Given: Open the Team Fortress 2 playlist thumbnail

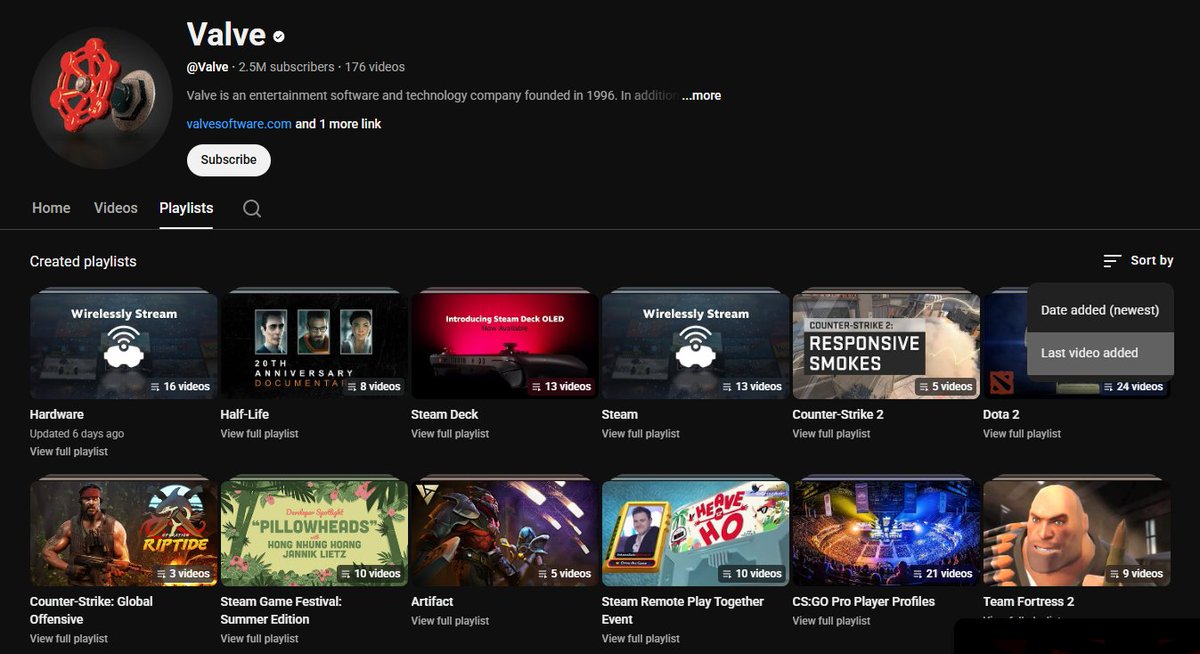Looking at the screenshot, I should click(x=1077, y=533).
